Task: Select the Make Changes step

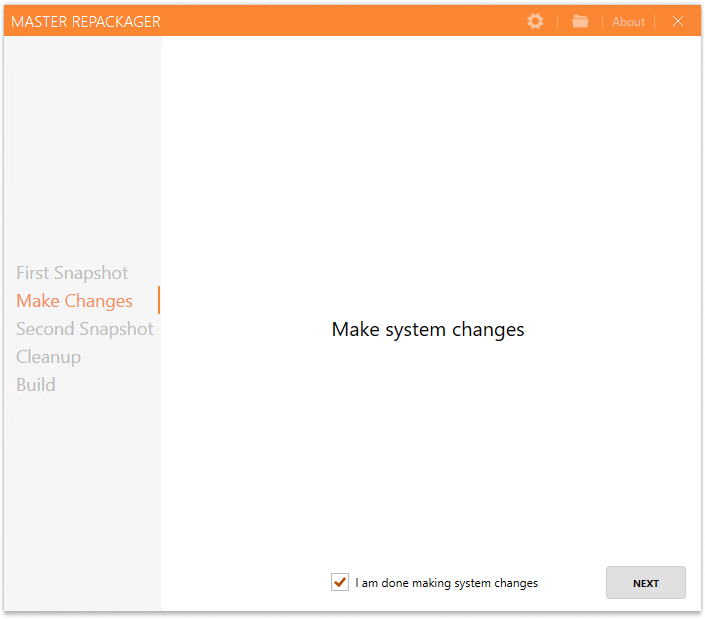Action: [x=75, y=301]
